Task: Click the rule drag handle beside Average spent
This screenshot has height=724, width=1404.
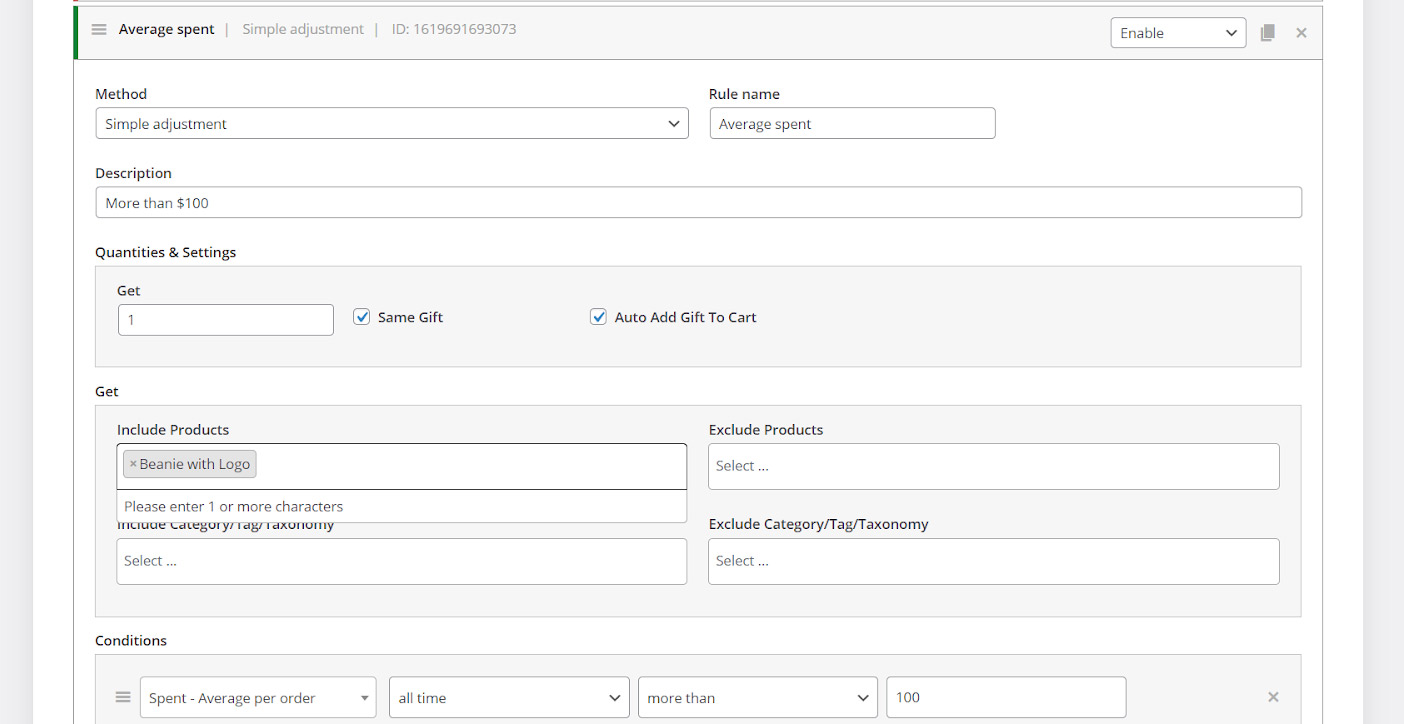Action: 99,29
